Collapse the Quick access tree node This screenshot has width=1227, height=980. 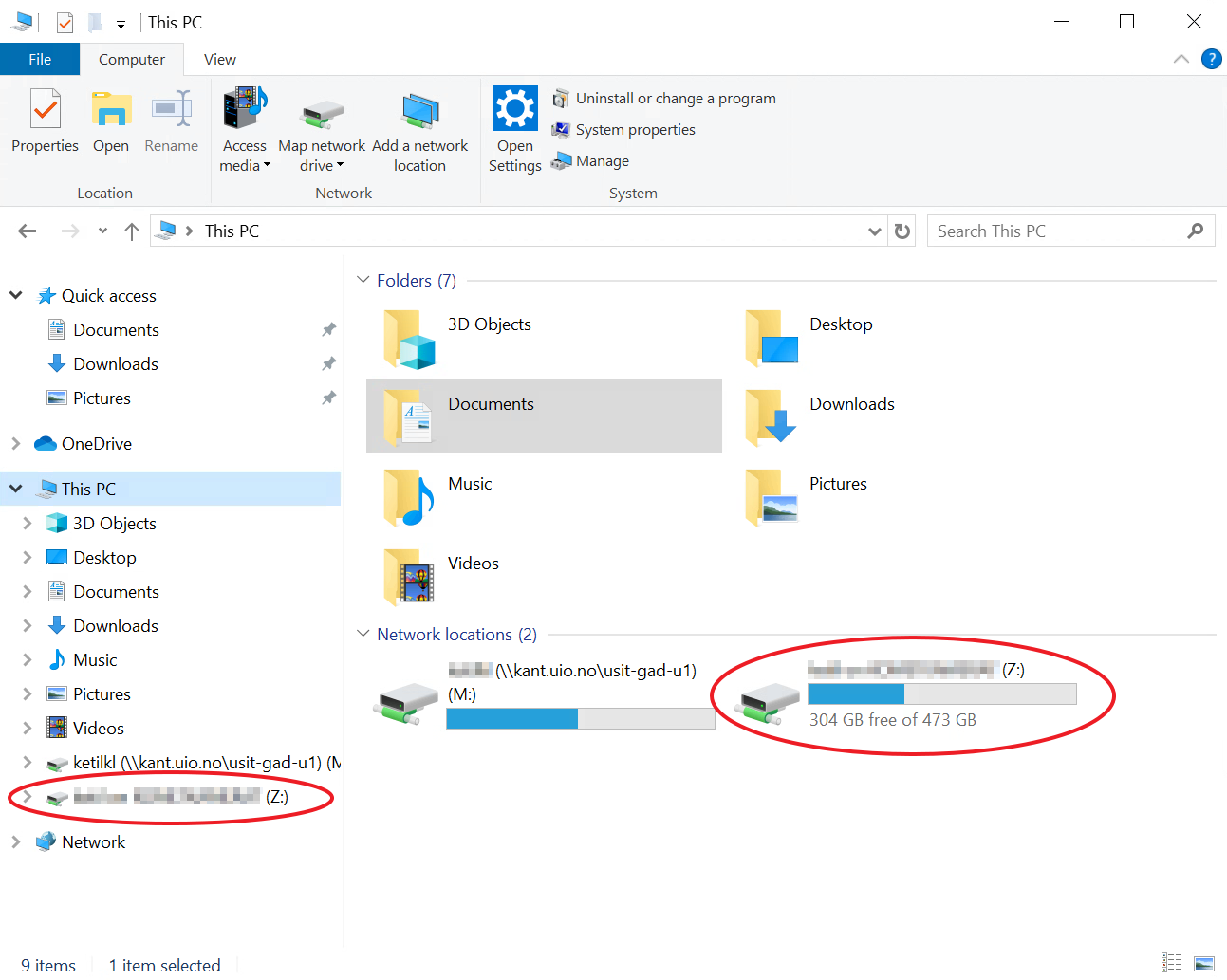[16, 296]
